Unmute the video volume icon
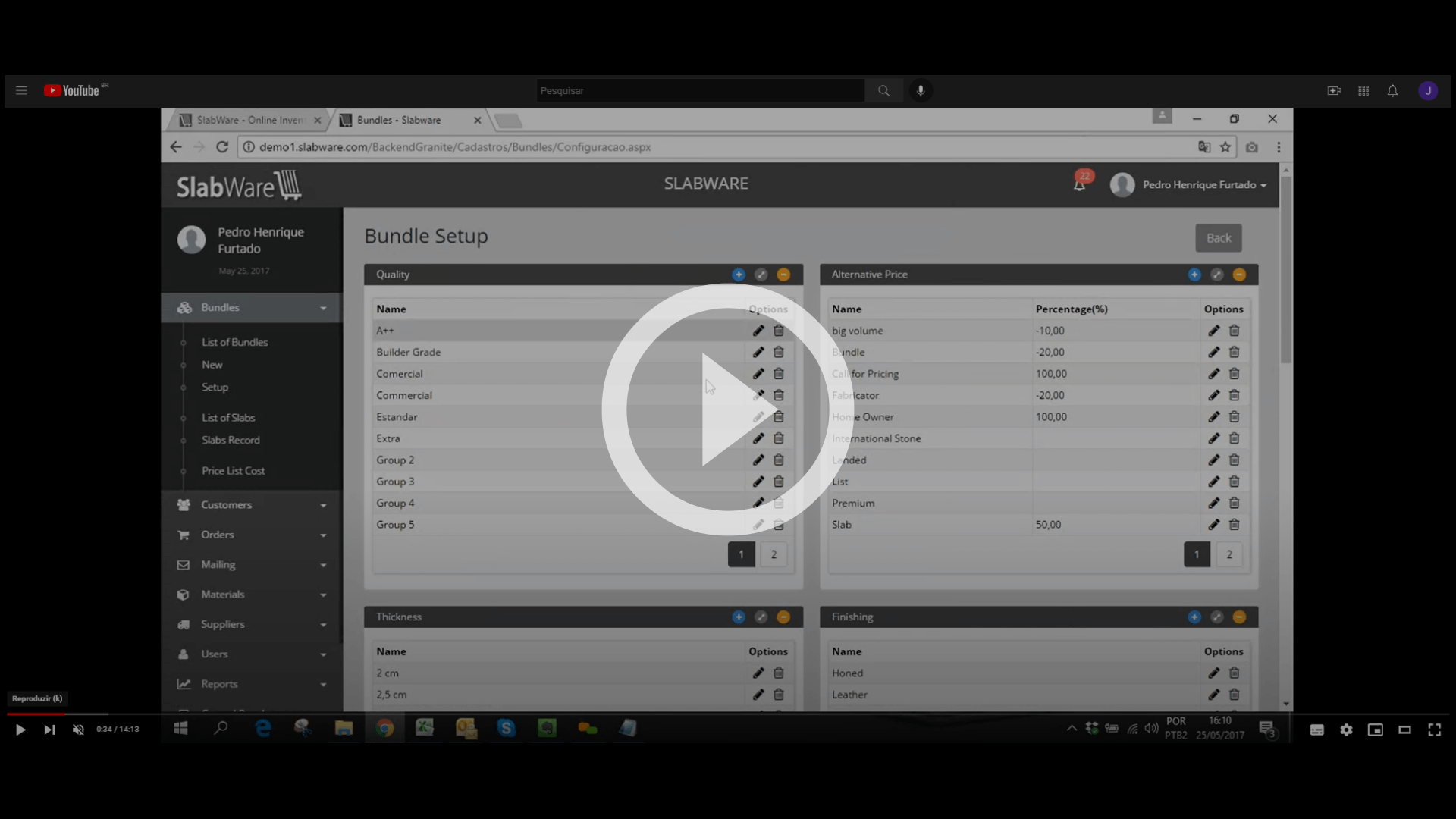 [x=78, y=730]
